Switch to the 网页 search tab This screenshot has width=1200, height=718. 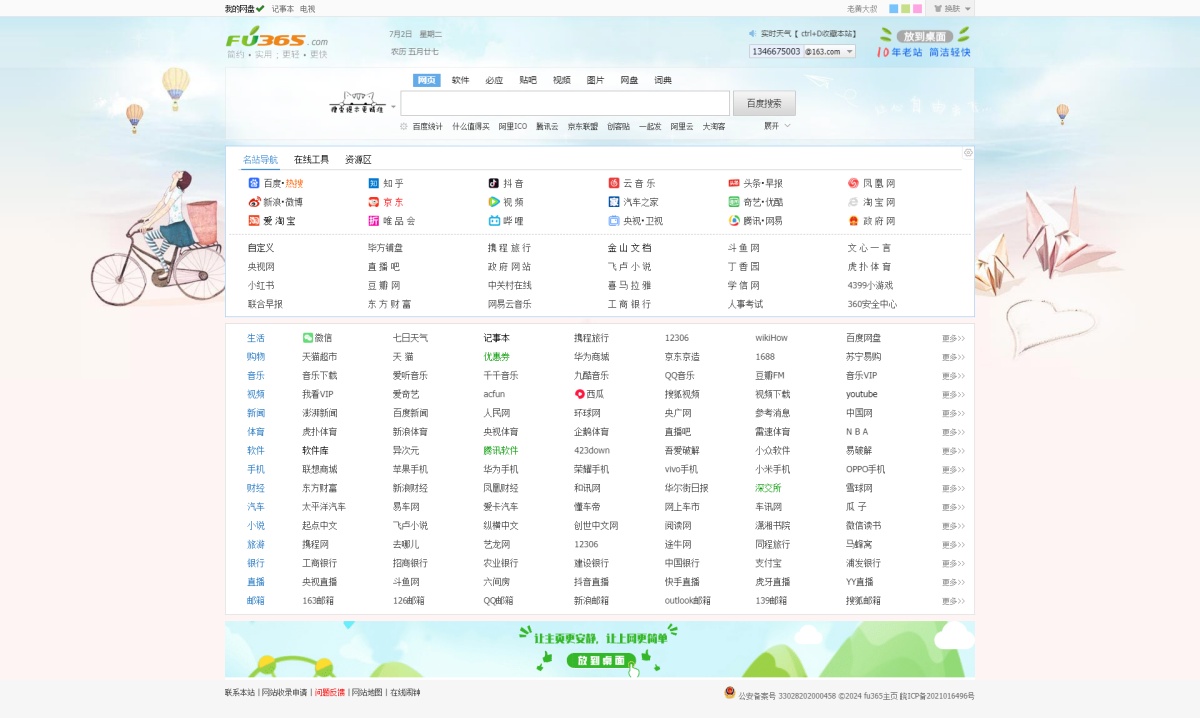(x=427, y=80)
